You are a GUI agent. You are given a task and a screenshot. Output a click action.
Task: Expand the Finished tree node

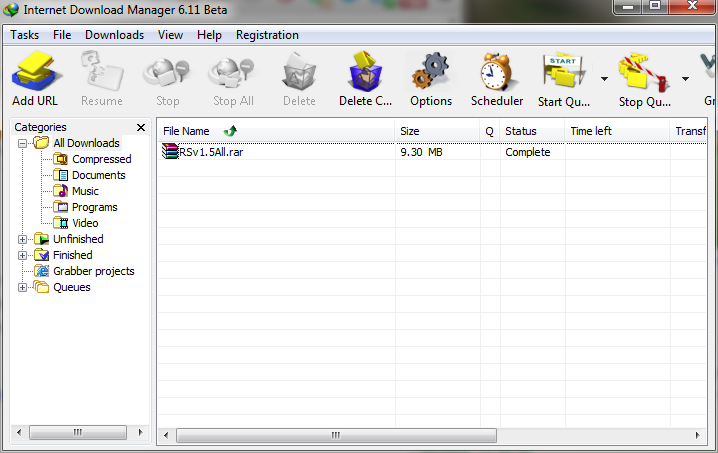tap(22, 255)
